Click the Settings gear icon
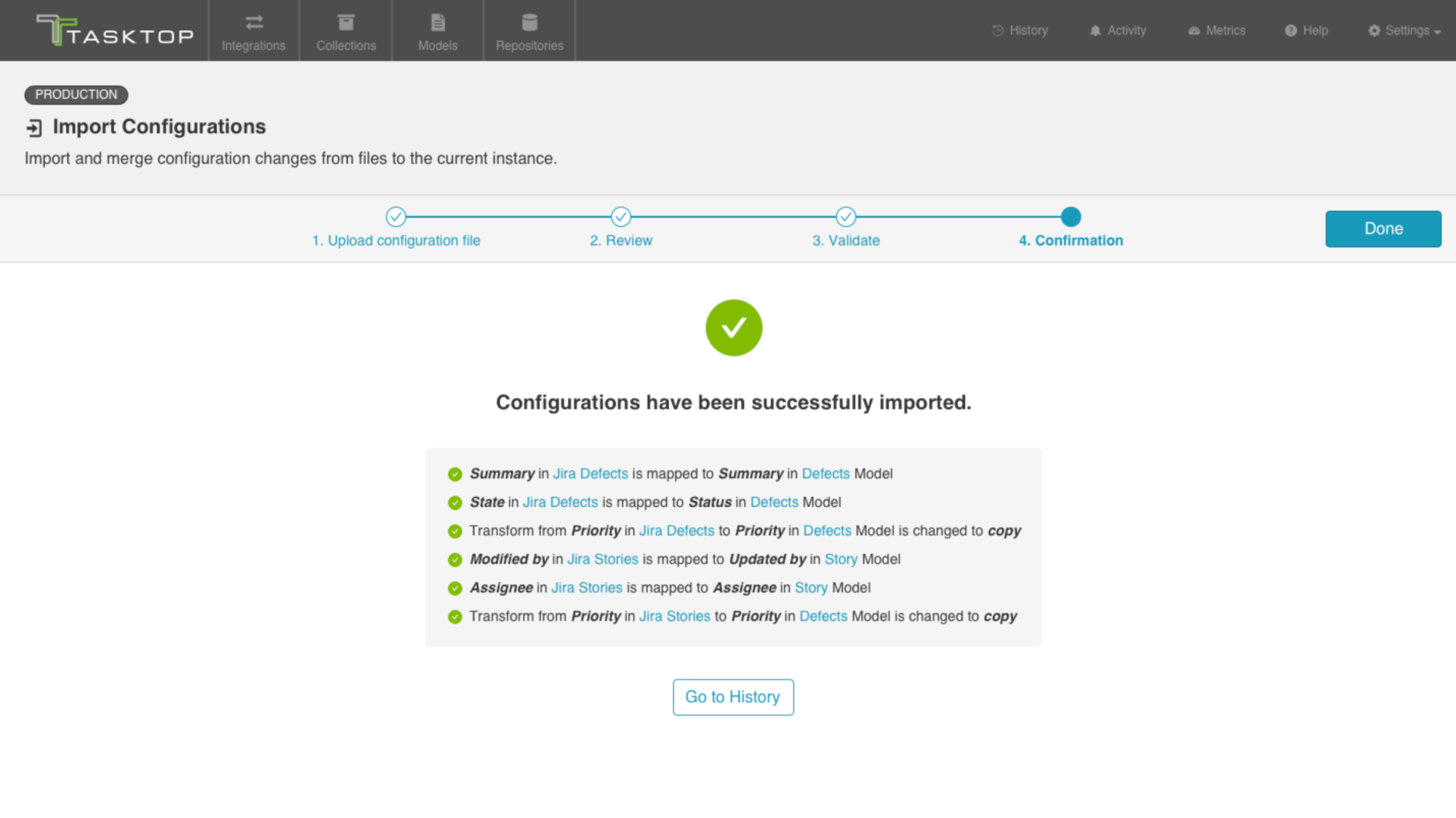This screenshot has width=1456, height=818. (1374, 30)
